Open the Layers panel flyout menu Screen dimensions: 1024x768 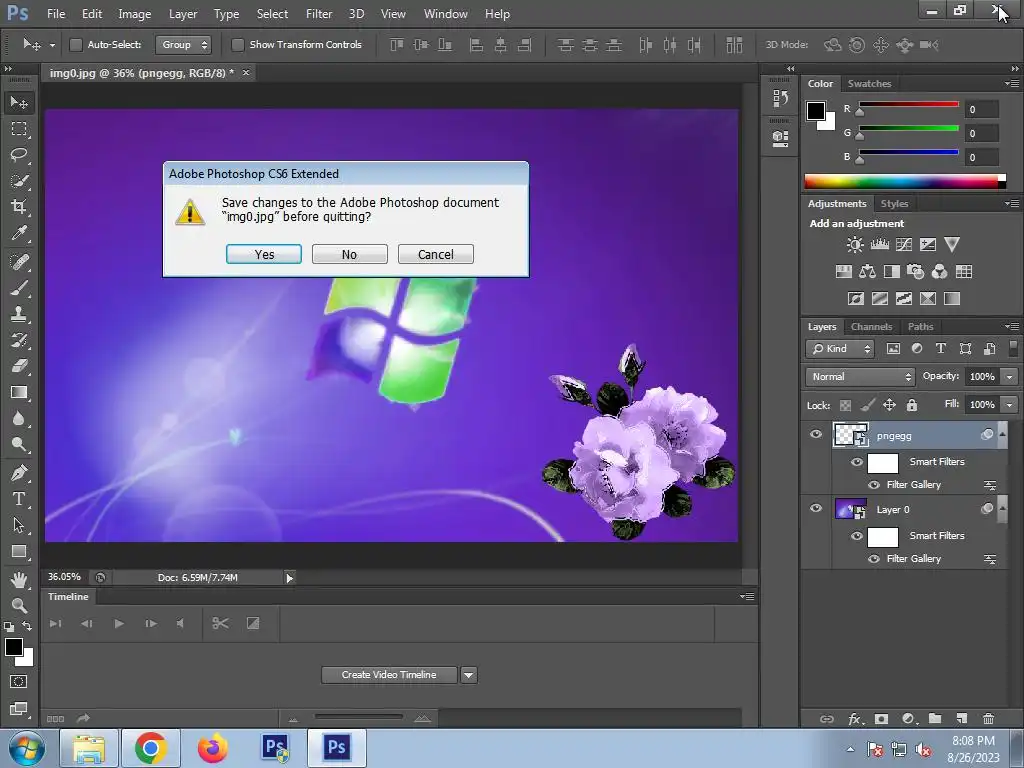click(1012, 327)
